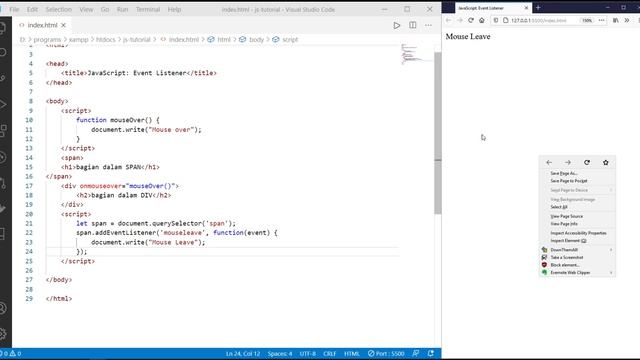
Task: Close the index.html editor tab
Action: pyautogui.click(x=63, y=25)
